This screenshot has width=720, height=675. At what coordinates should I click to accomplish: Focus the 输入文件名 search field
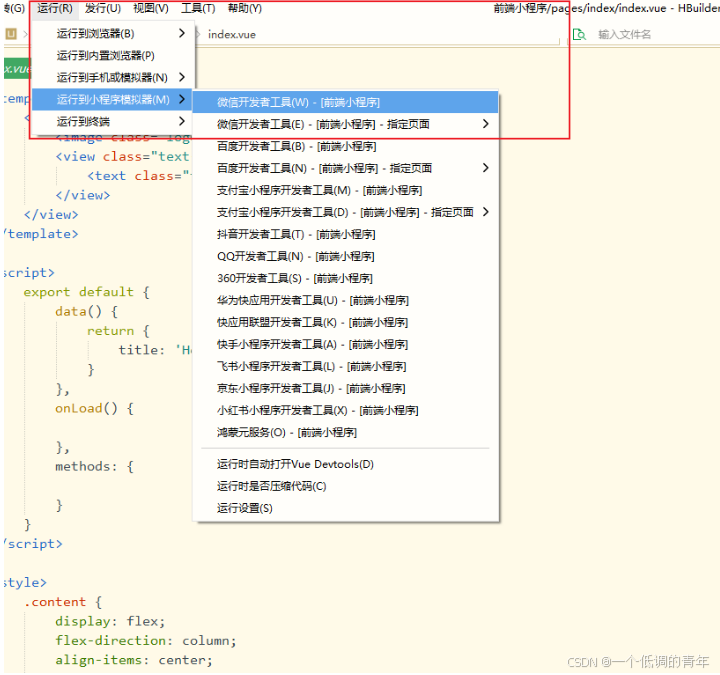[624, 34]
